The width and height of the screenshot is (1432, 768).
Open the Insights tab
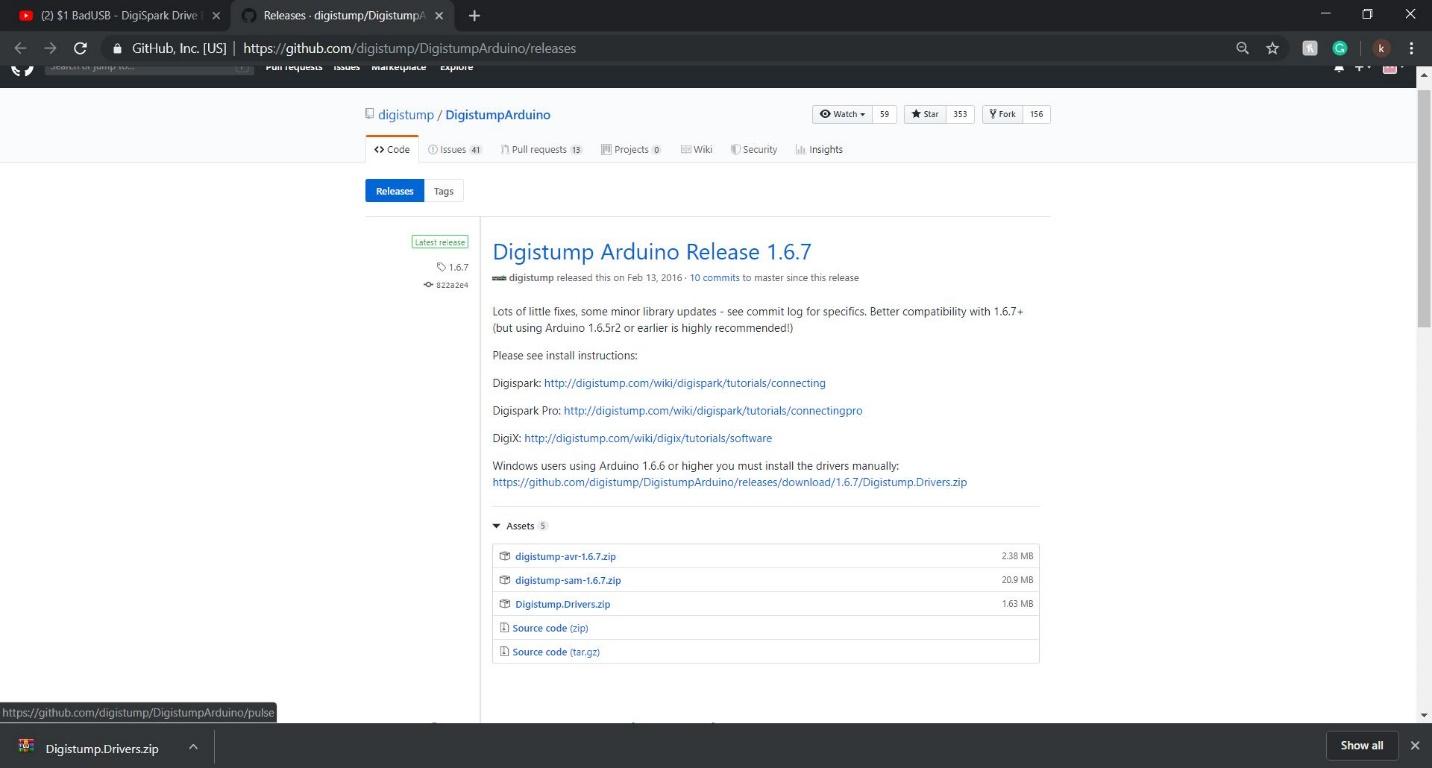tap(819, 150)
